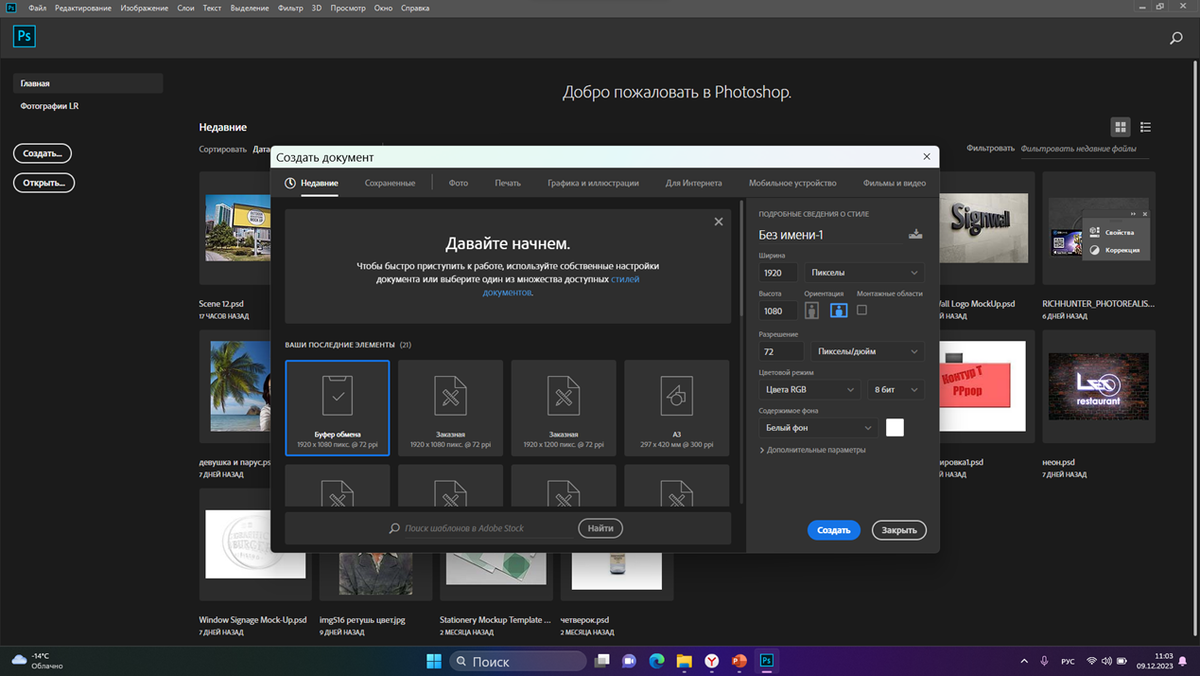1200x676 pixels.
Task: Dismiss the 'Давайте начнем' banner
Action: point(718,222)
